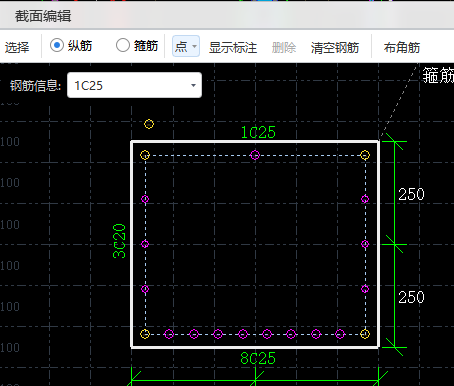The height and width of the screenshot is (386, 454).
Task: Click the stray yellow rebar circle above section
Action: click(149, 124)
